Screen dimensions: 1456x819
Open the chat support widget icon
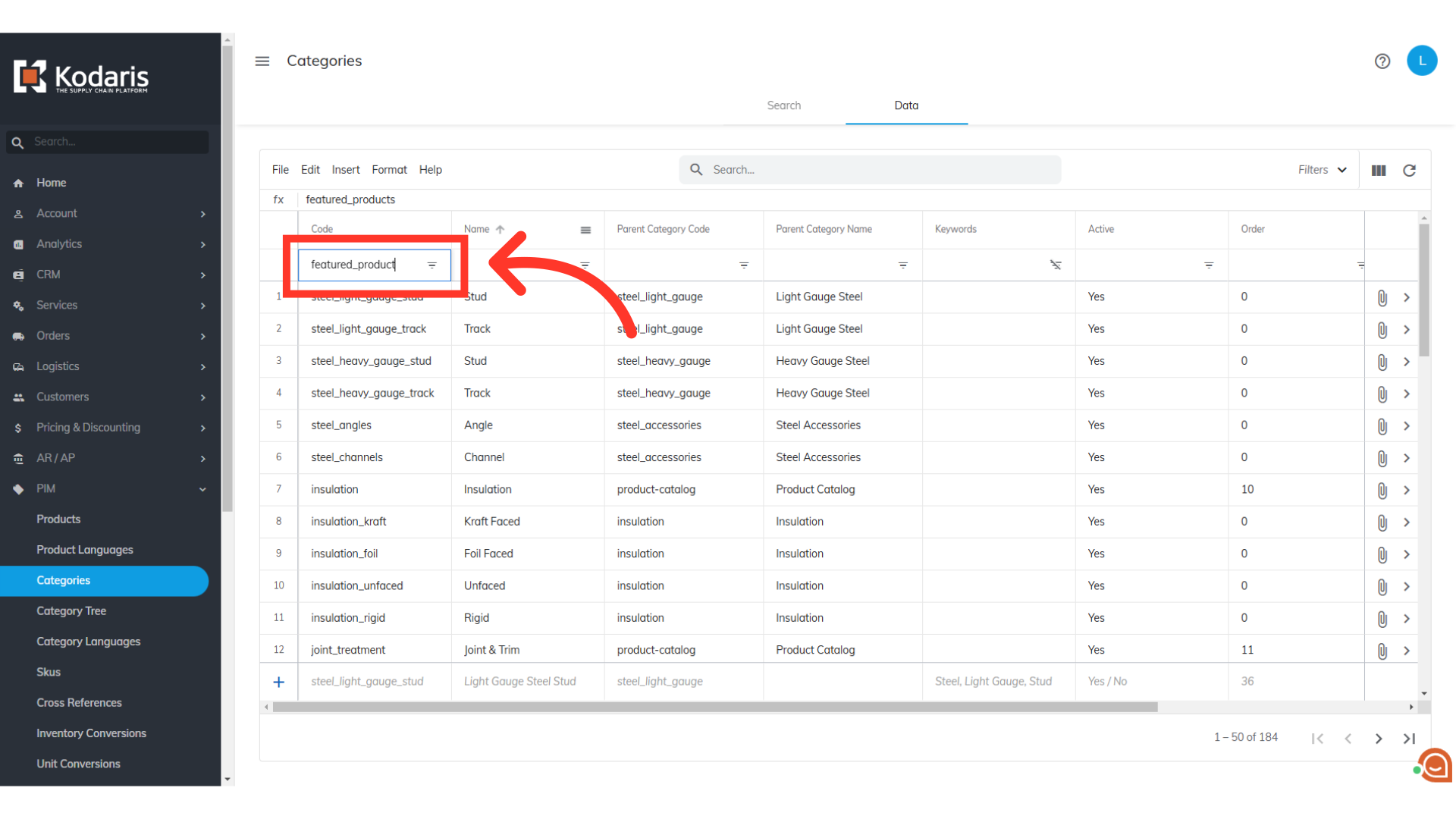pos(1435,766)
